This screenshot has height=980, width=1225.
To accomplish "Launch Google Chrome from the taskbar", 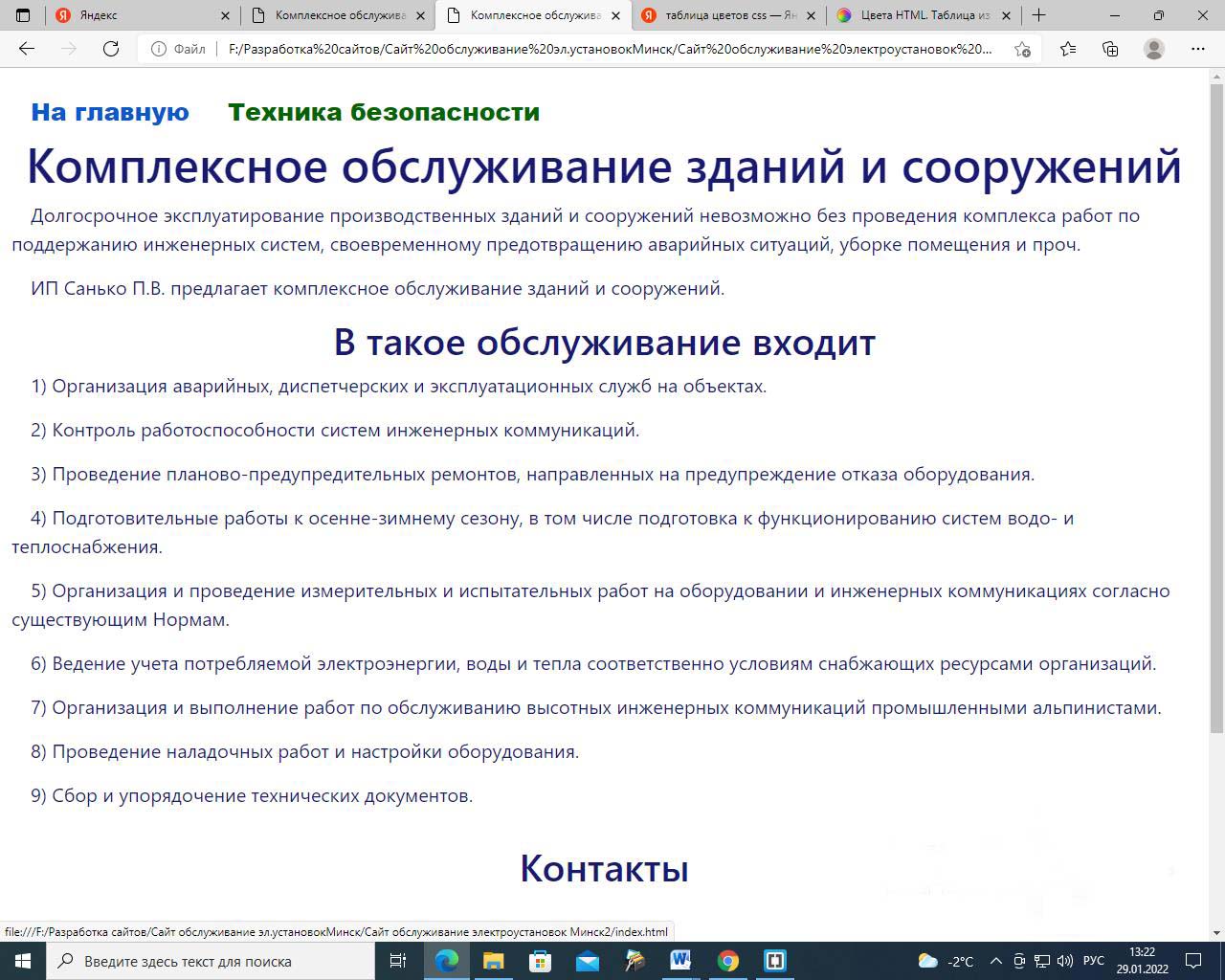I will 728,960.
